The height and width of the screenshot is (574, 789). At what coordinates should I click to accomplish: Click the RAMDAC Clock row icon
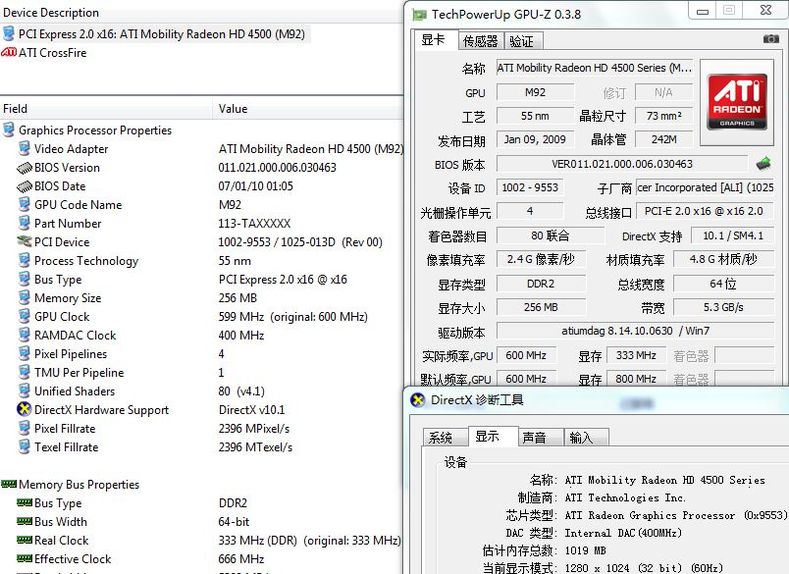point(24,335)
